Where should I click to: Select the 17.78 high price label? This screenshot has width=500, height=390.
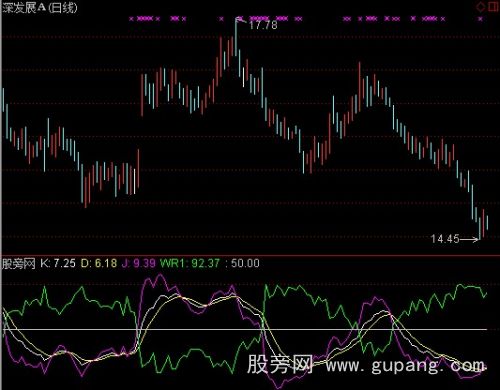(x=263, y=25)
